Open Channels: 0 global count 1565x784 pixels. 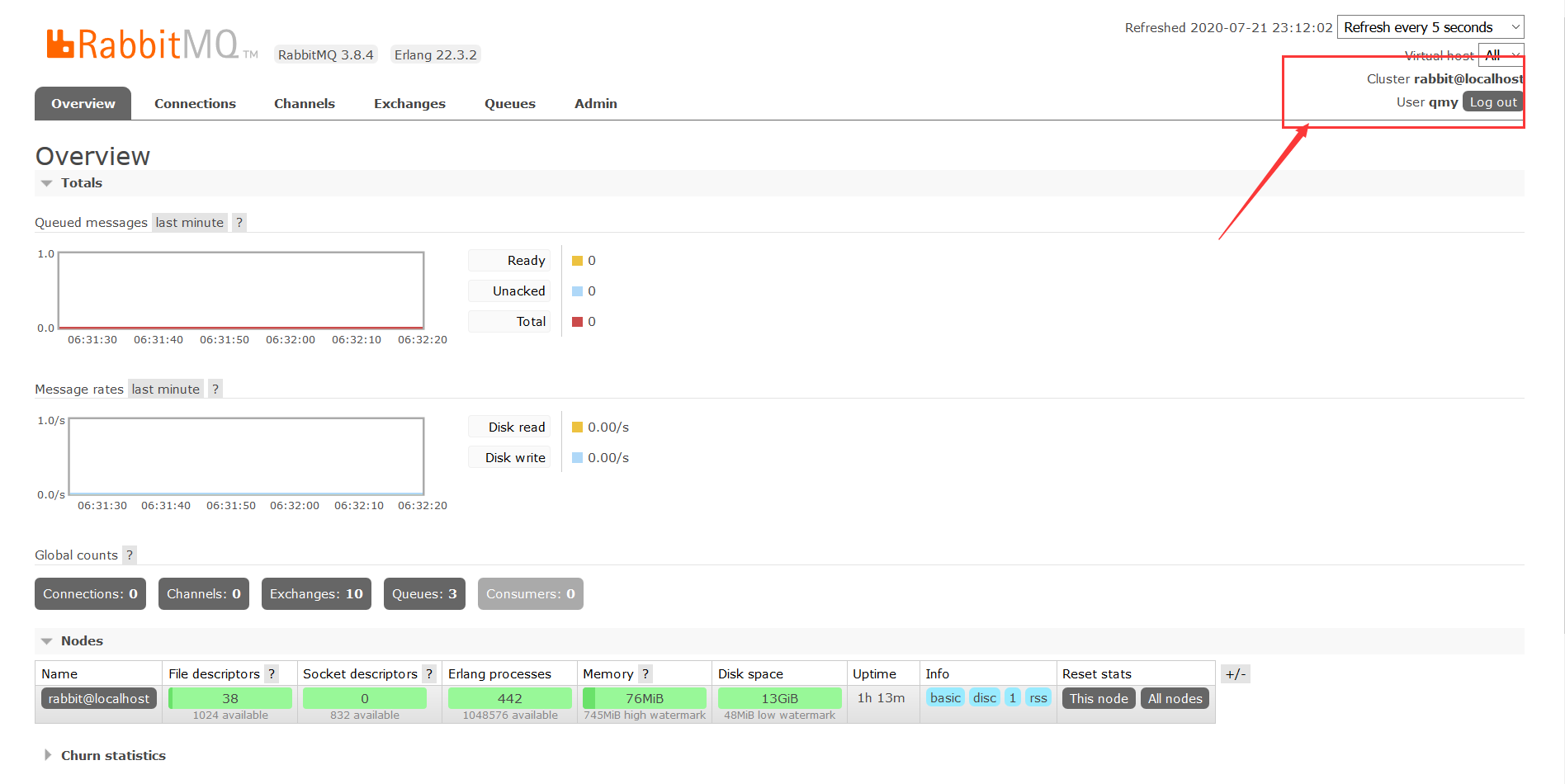click(204, 594)
